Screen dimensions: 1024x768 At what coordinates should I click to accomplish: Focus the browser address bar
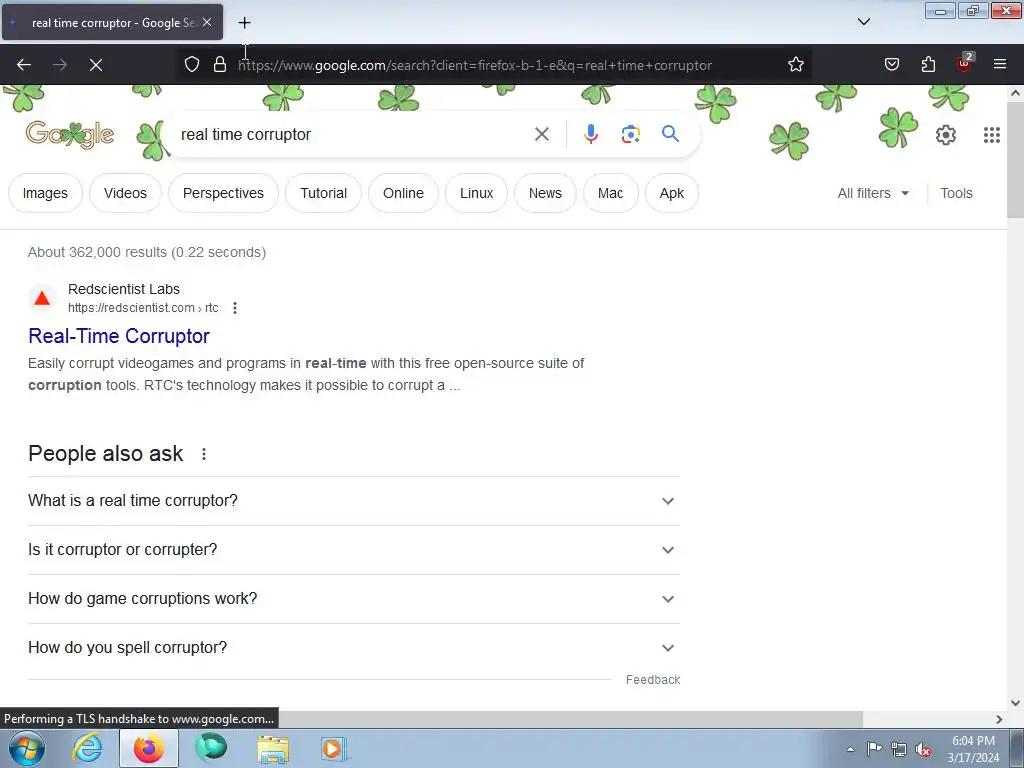(x=475, y=65)
